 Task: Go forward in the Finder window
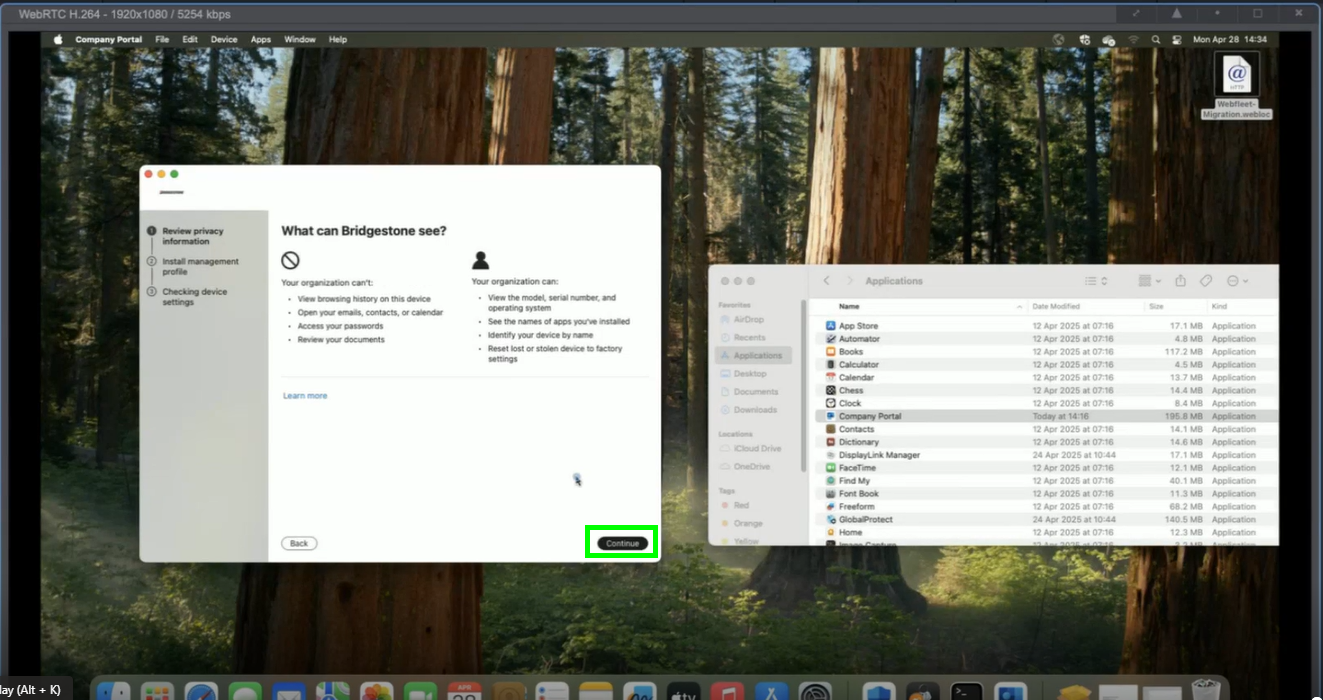850,281
